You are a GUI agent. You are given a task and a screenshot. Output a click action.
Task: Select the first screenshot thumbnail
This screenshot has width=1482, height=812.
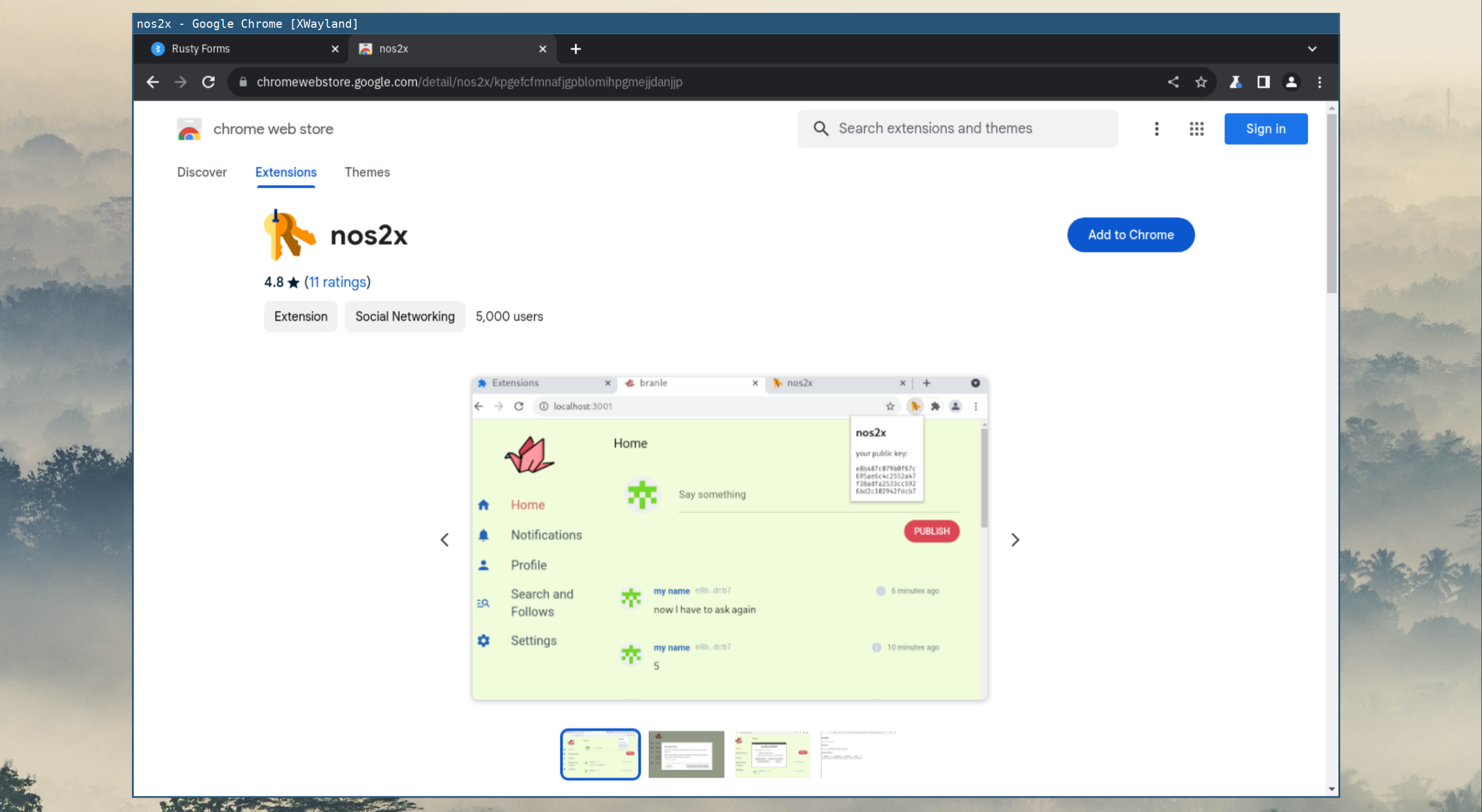[600, 754]
